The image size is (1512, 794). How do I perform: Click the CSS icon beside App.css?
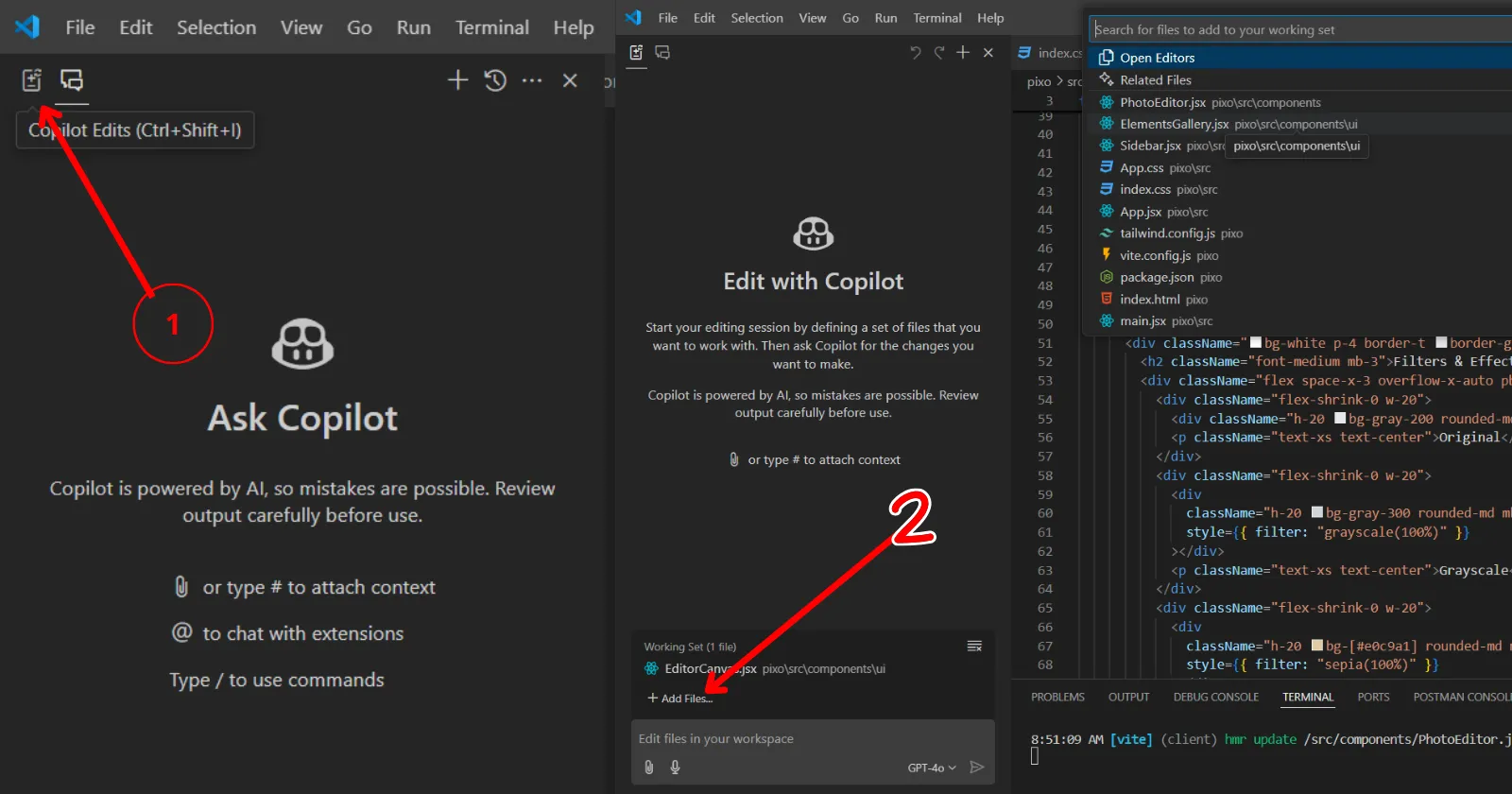click(1106, 167)
